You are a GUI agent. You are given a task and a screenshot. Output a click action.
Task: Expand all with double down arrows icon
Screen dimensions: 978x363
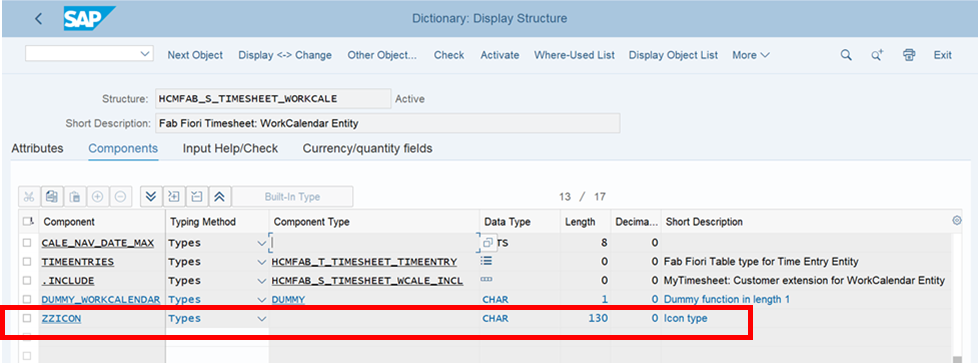[x=150, y=196]
